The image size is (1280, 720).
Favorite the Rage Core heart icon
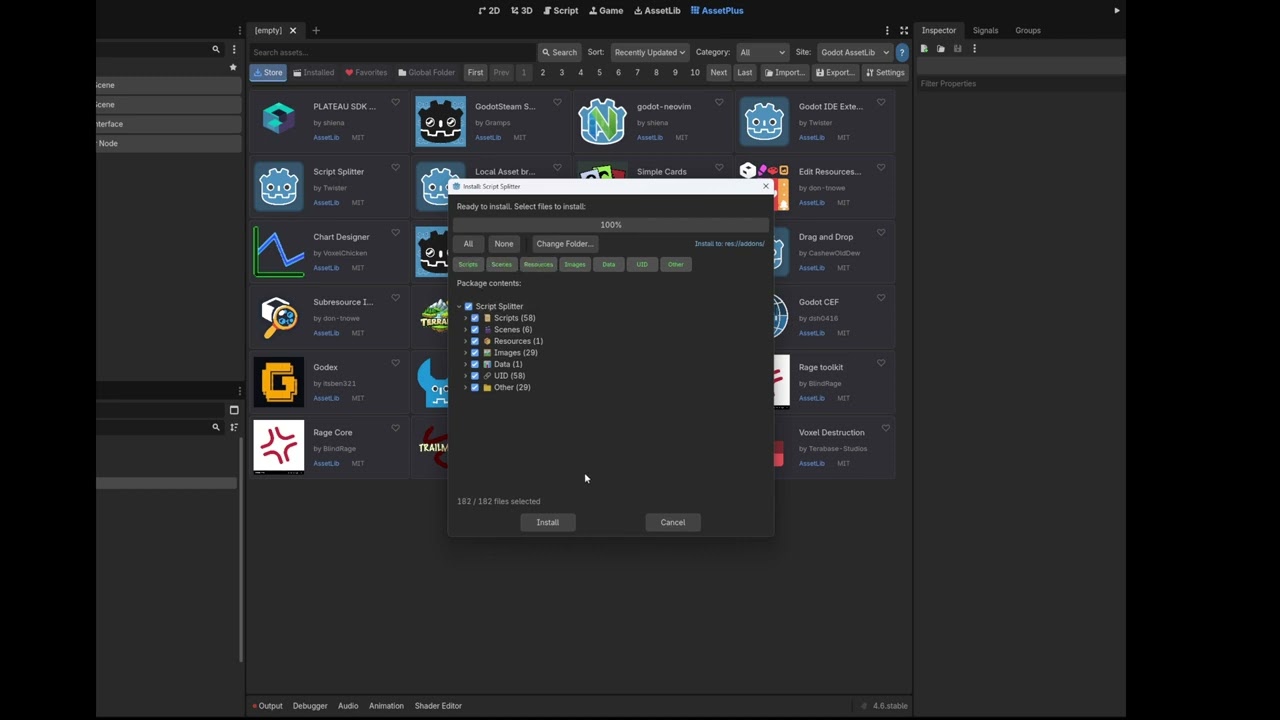pos(396,428)
